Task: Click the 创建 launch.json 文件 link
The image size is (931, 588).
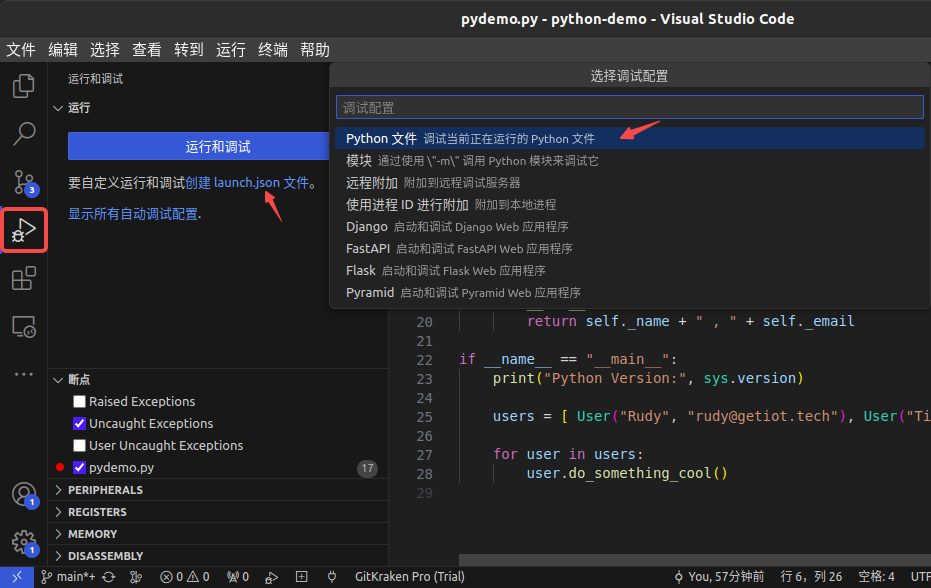Action: [246, 183]
